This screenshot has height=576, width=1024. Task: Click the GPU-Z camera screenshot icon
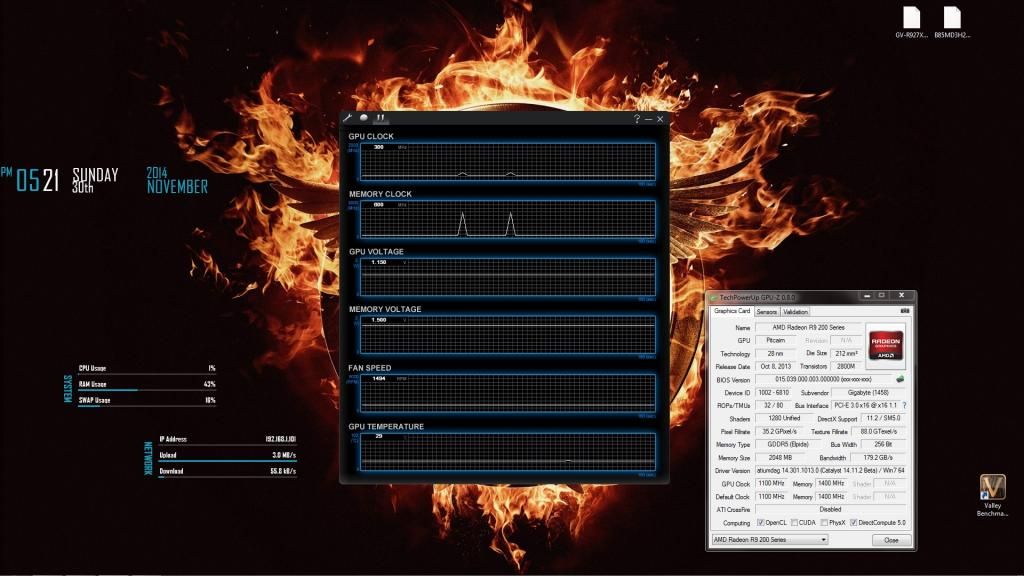905,311
